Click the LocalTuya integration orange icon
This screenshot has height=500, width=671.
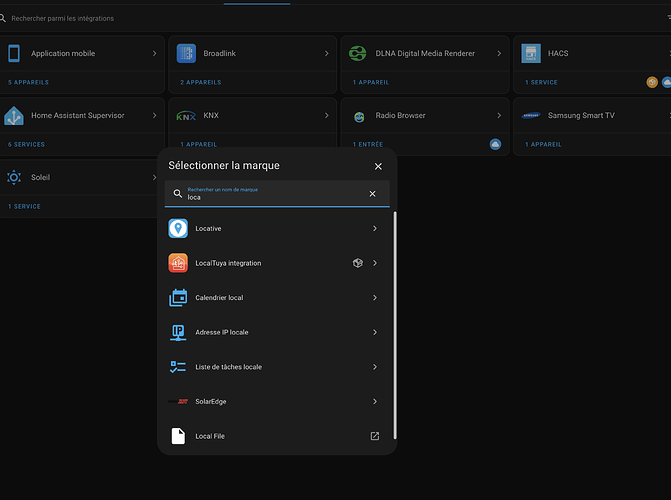point(178,263)
